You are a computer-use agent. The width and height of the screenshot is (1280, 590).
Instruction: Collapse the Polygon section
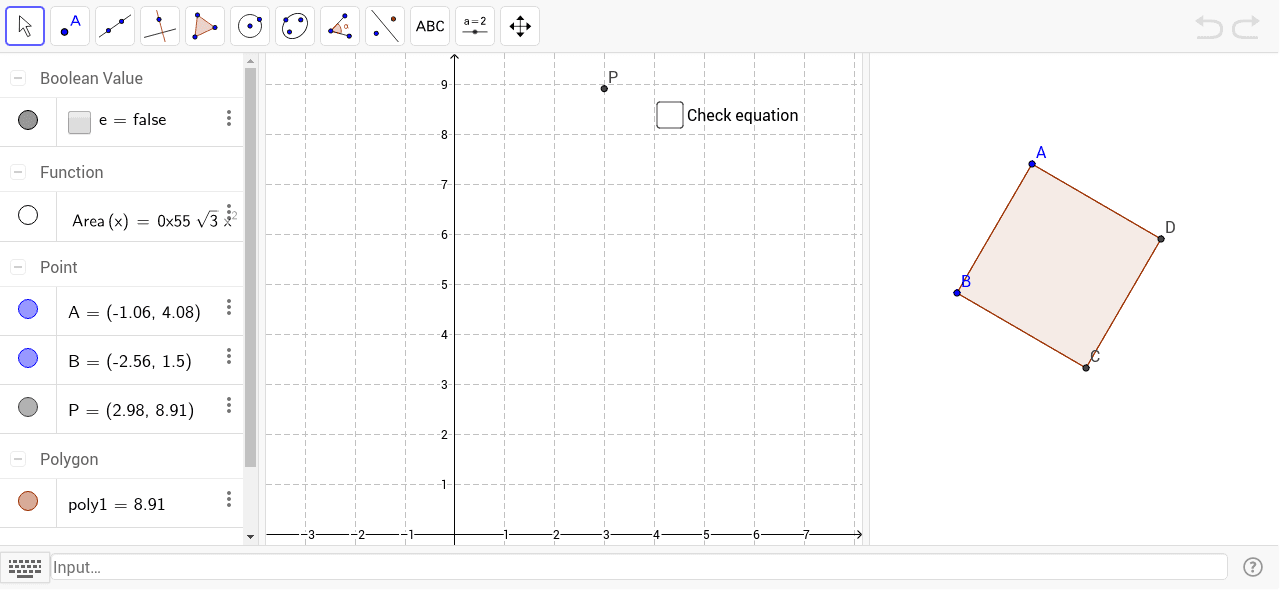point(18,459)
